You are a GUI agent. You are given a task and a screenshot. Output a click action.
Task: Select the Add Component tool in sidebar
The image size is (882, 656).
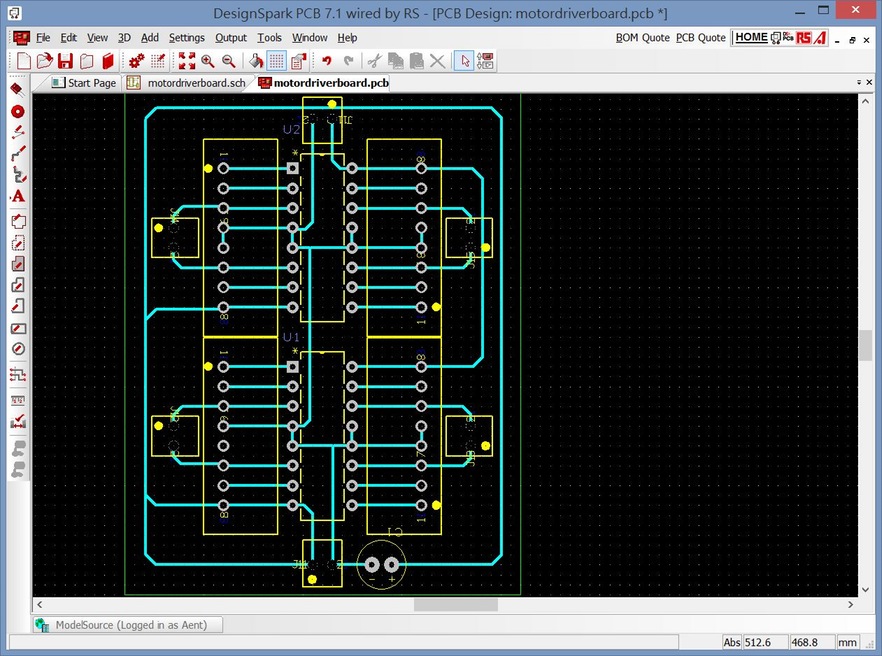click(17, 90)
